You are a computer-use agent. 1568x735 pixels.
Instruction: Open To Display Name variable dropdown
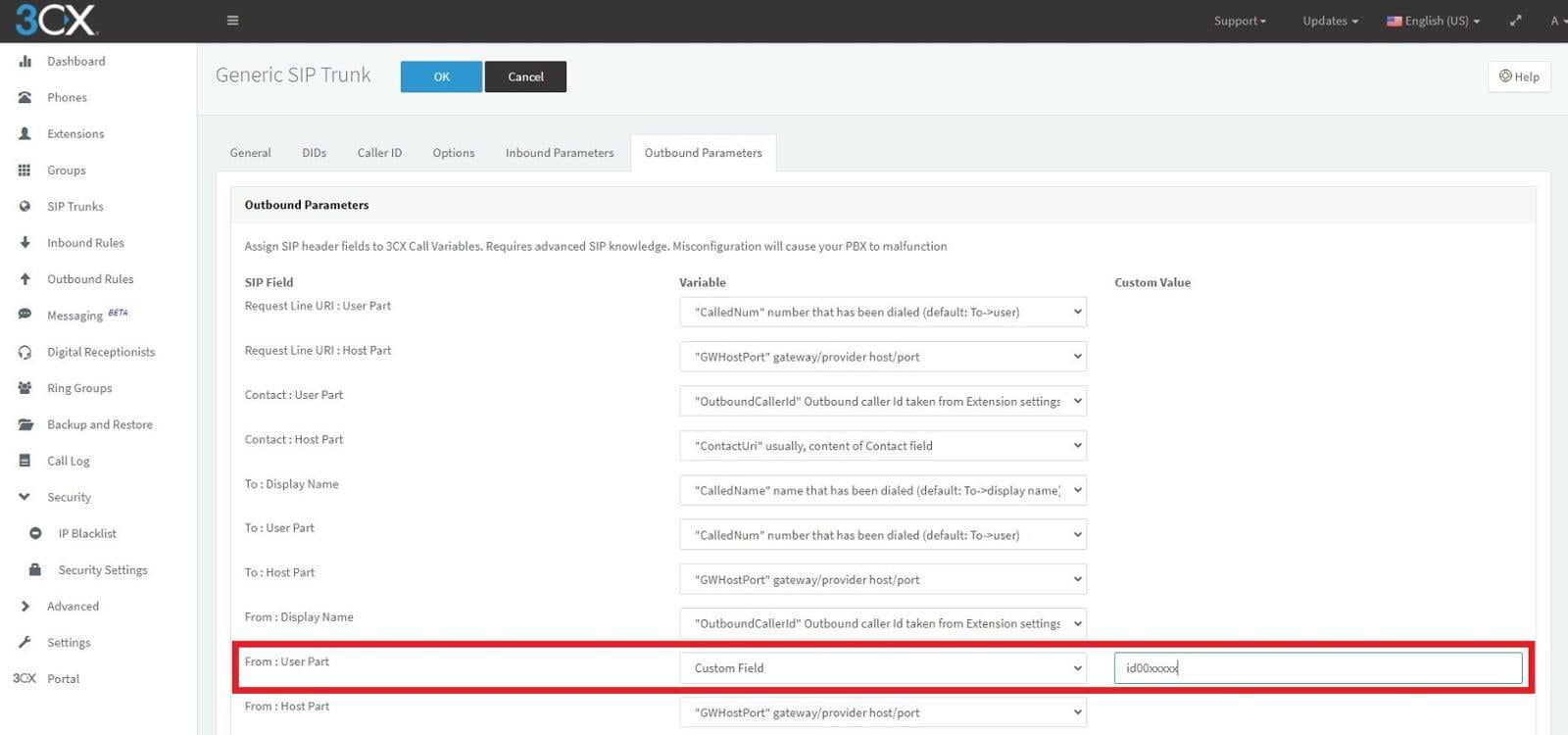(883, 490)
